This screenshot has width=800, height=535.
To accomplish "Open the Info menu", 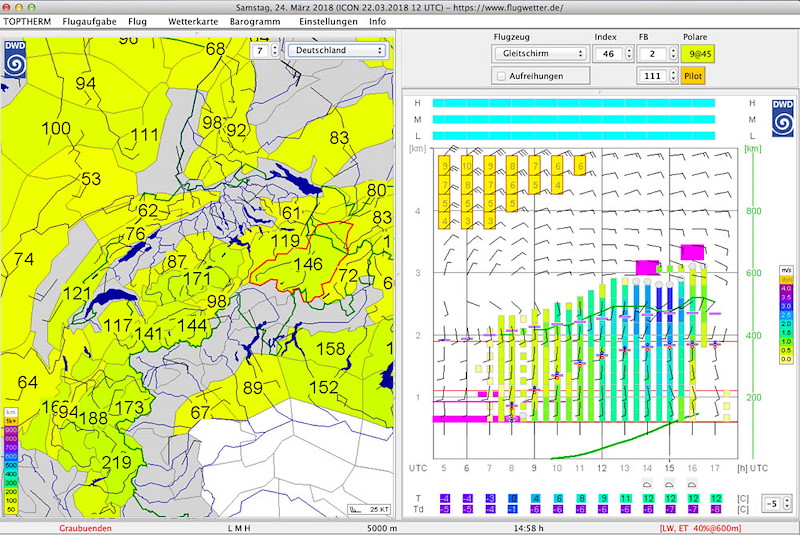I will pyautogui.click(x=378, y=21).
